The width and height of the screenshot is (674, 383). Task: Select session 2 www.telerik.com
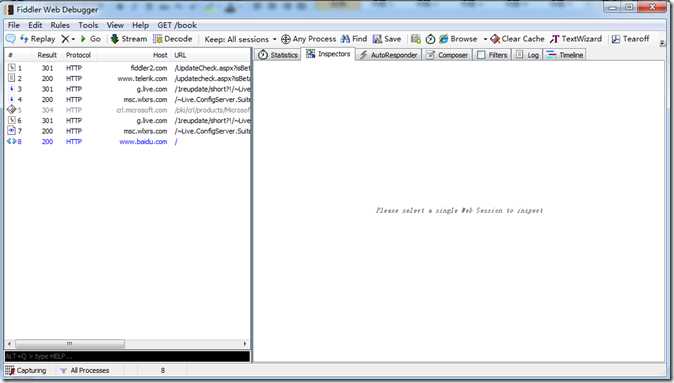[128, 79]
